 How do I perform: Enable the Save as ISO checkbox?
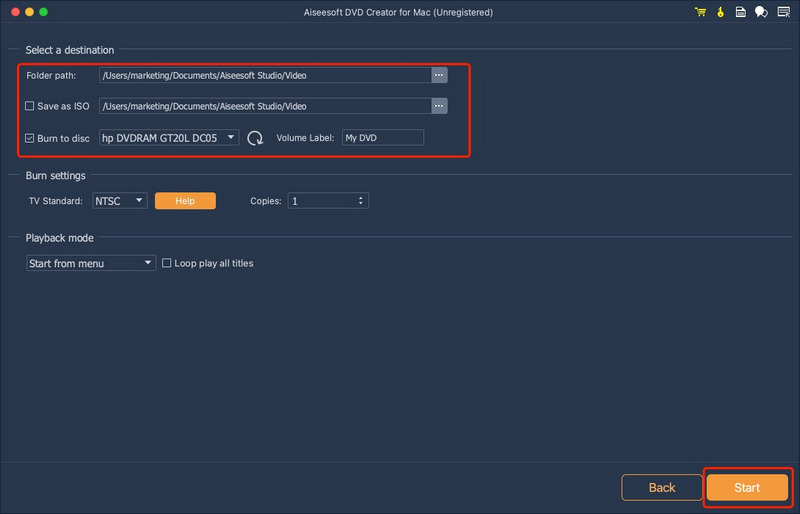click(x=30, y=106)
